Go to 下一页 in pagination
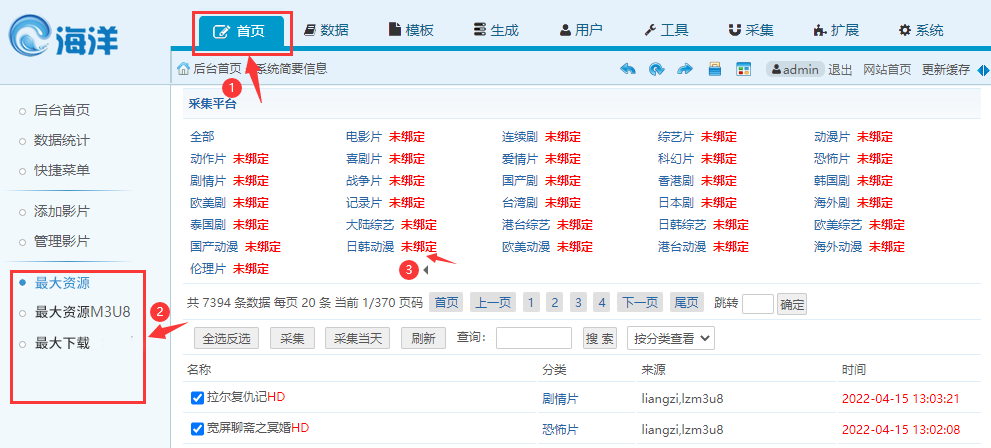This screenshot has width=991, height=448. (640, 303)
